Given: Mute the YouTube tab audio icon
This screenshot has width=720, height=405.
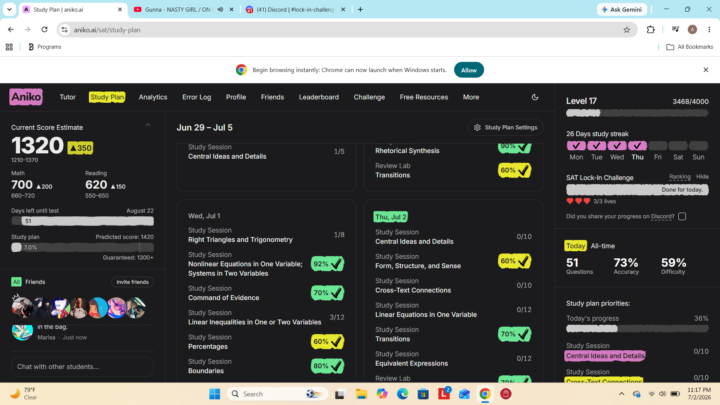Looking at the screenshot, I should tap(220, 9).
